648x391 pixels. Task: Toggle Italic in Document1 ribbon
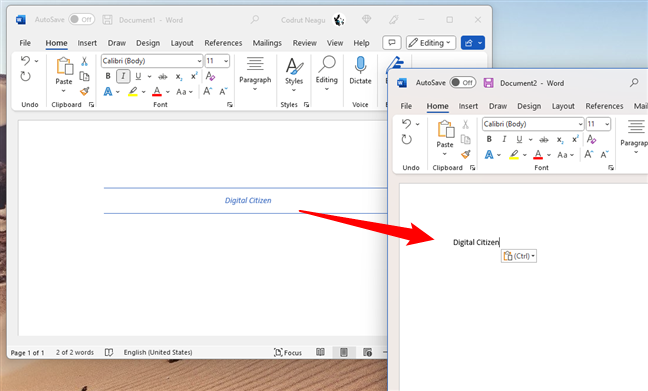(123, 76)
